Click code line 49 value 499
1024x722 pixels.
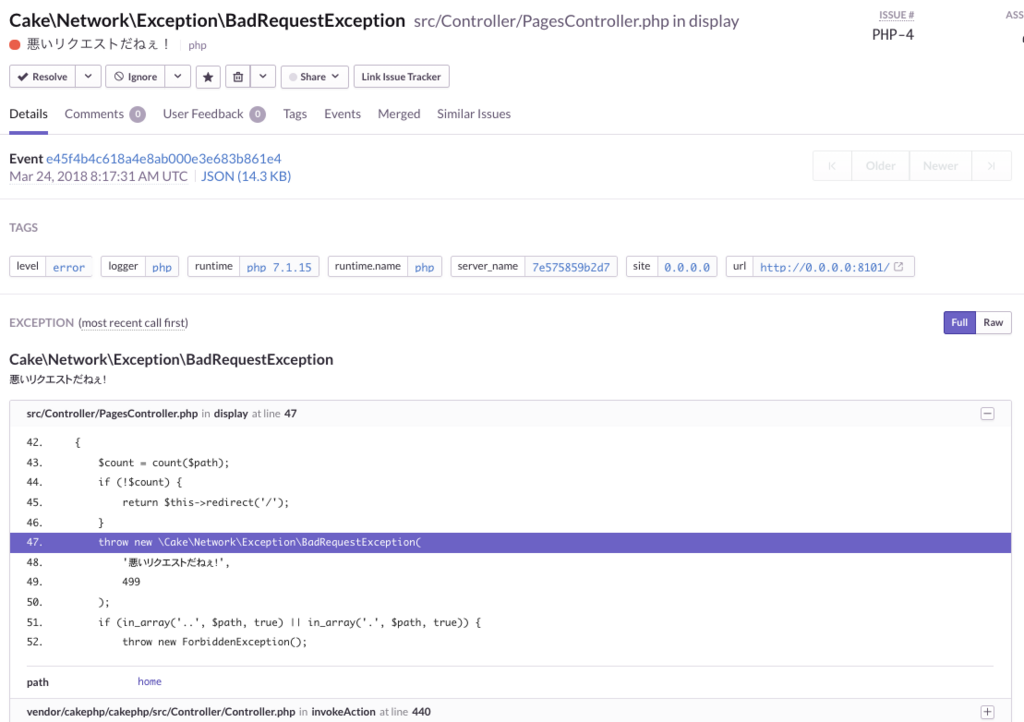pyautogui.click(x=131, y=582)
